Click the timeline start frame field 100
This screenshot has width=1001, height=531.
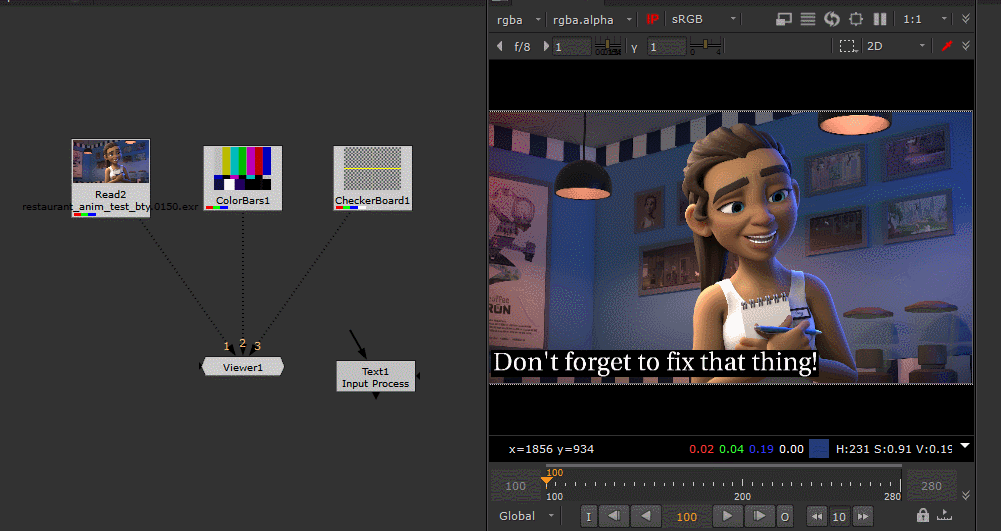click(515, 486)
